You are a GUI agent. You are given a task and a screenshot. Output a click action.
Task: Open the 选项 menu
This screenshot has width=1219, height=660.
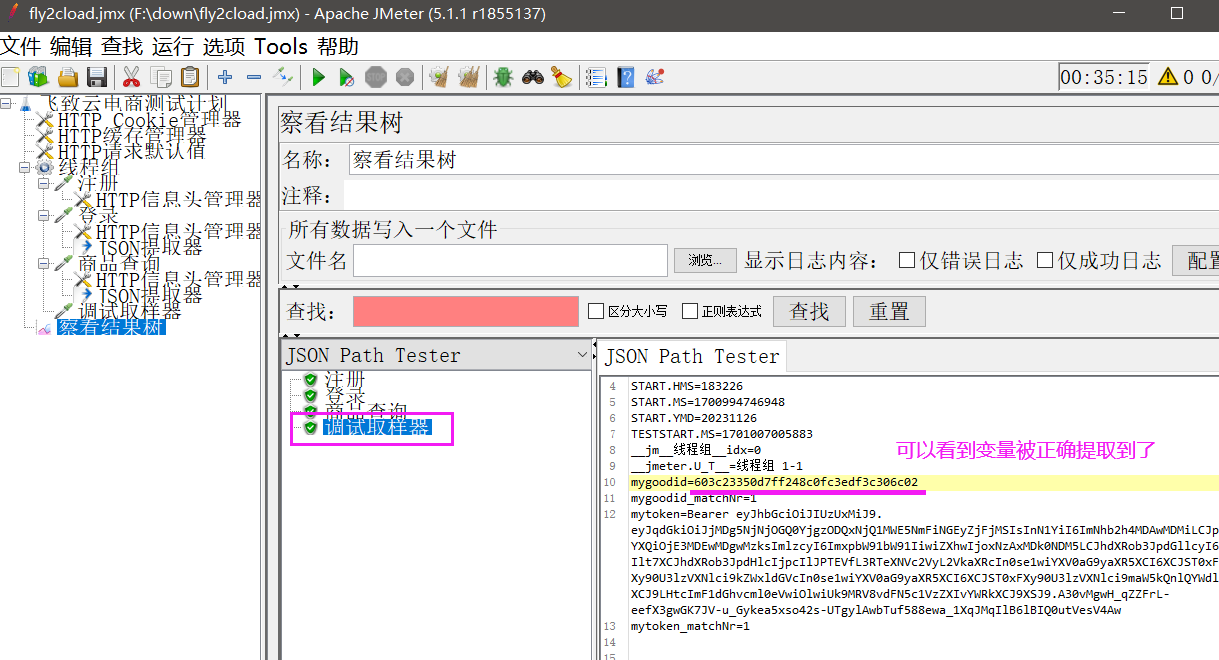[x=222, y=46]
